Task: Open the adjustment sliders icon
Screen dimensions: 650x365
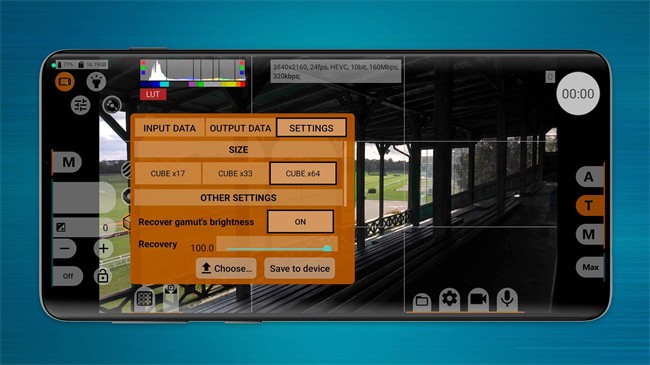Action: (80, 105)
